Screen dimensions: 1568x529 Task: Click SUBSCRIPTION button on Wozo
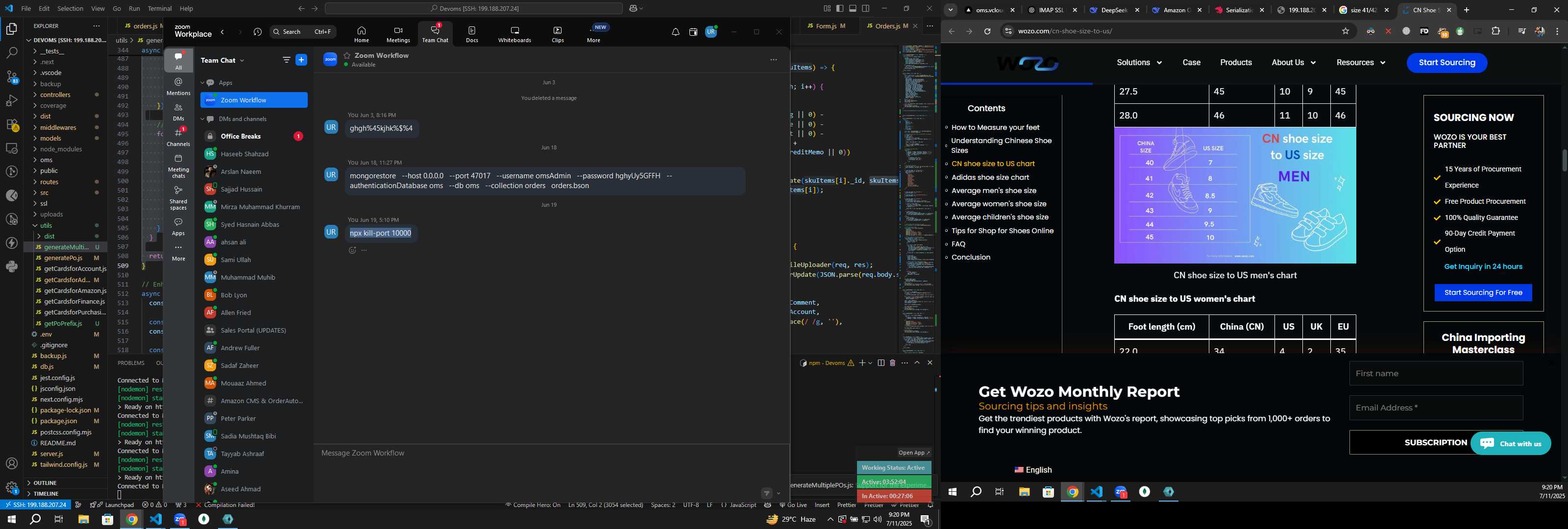1435,443
